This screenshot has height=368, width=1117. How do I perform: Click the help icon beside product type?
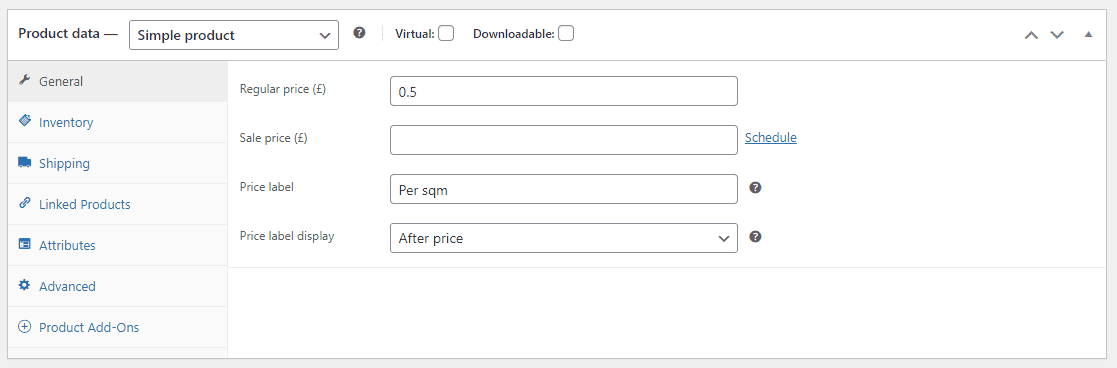tap(360, 33)
